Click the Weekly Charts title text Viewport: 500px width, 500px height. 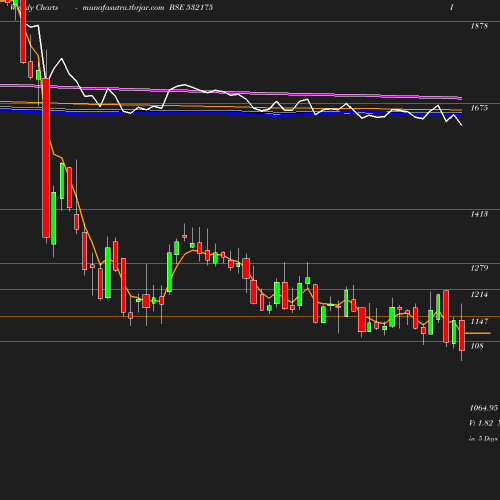(x=34, y=7)
